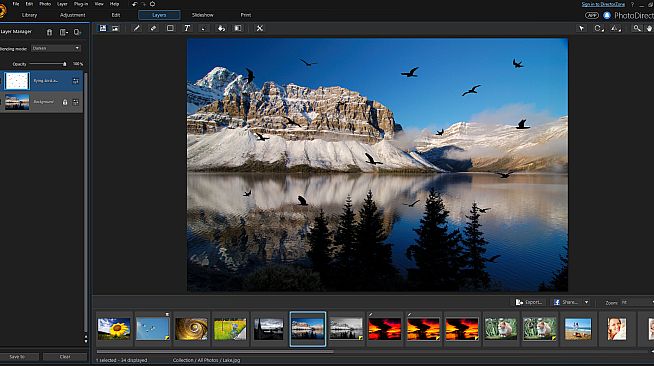Open settings icon on Background layer
Image resolution: width=654 pixels, height=366 pixels.
coord(75,102)
